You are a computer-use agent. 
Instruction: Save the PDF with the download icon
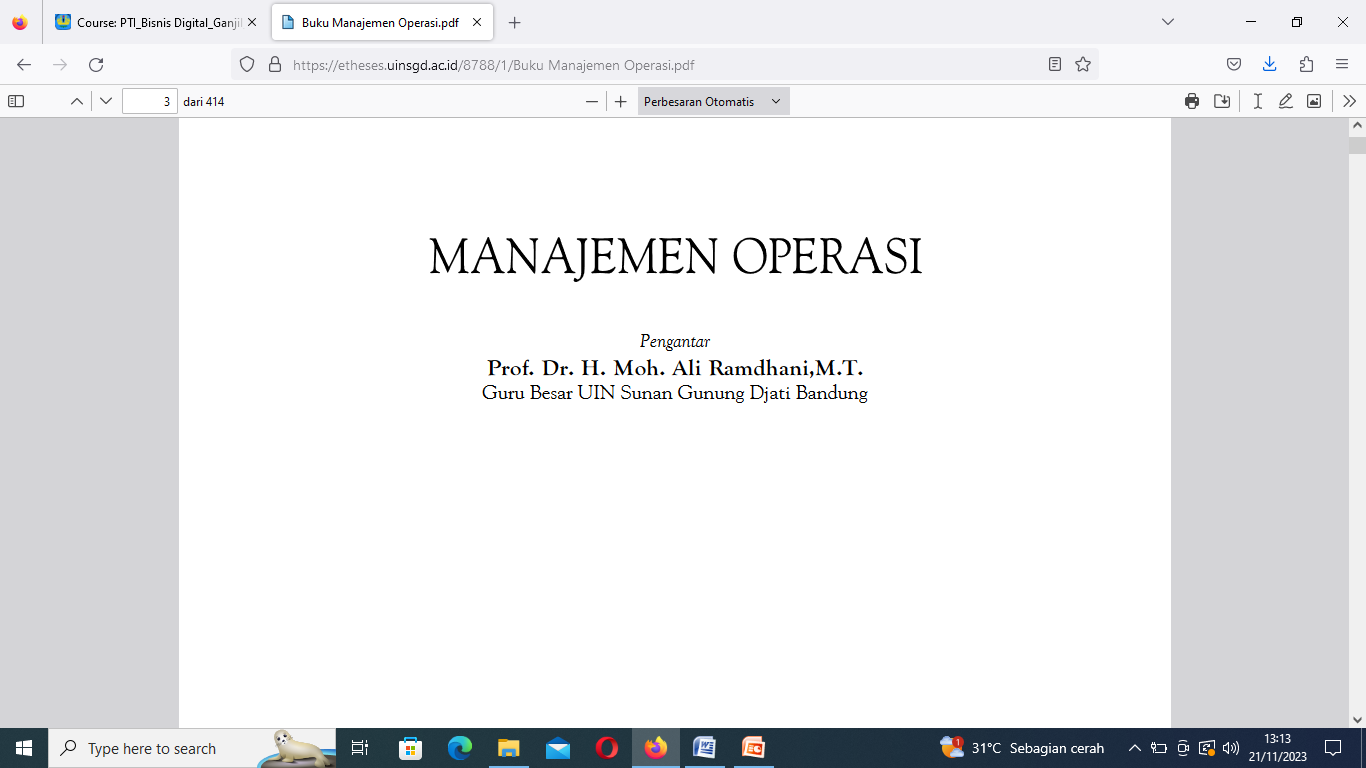1222,101
